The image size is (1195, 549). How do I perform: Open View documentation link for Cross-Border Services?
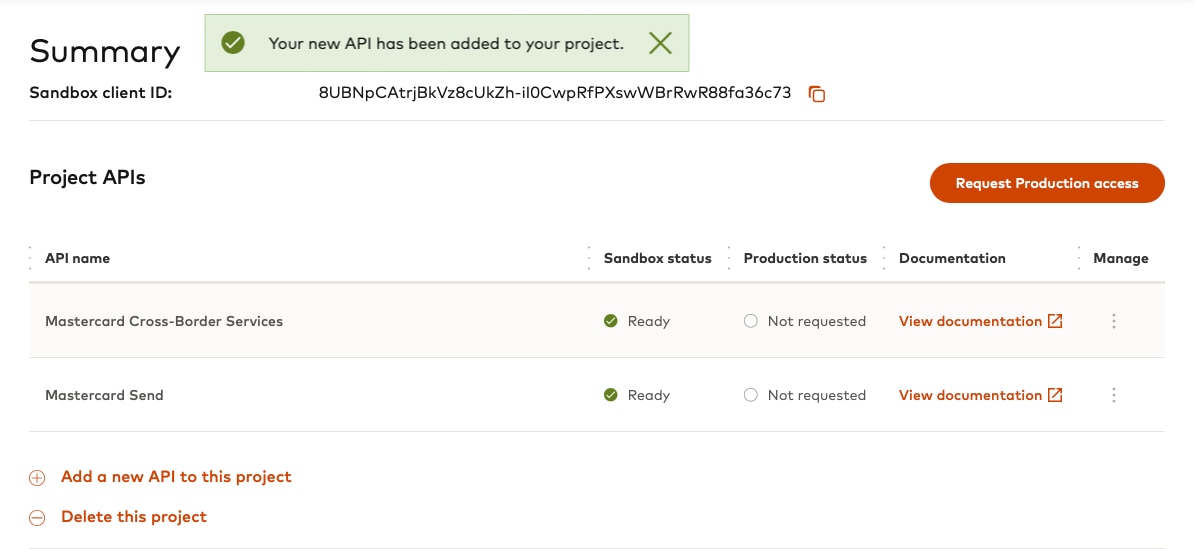pos(970,321)
